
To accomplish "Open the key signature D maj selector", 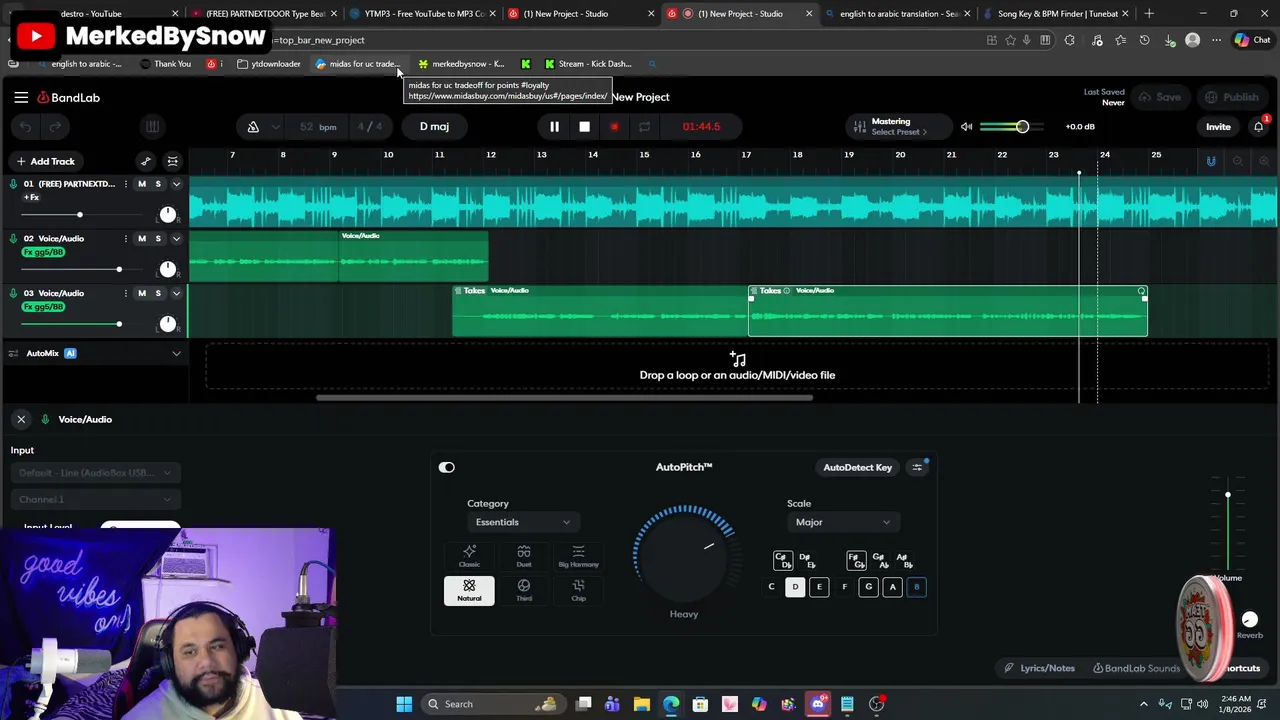I will 434,127.
